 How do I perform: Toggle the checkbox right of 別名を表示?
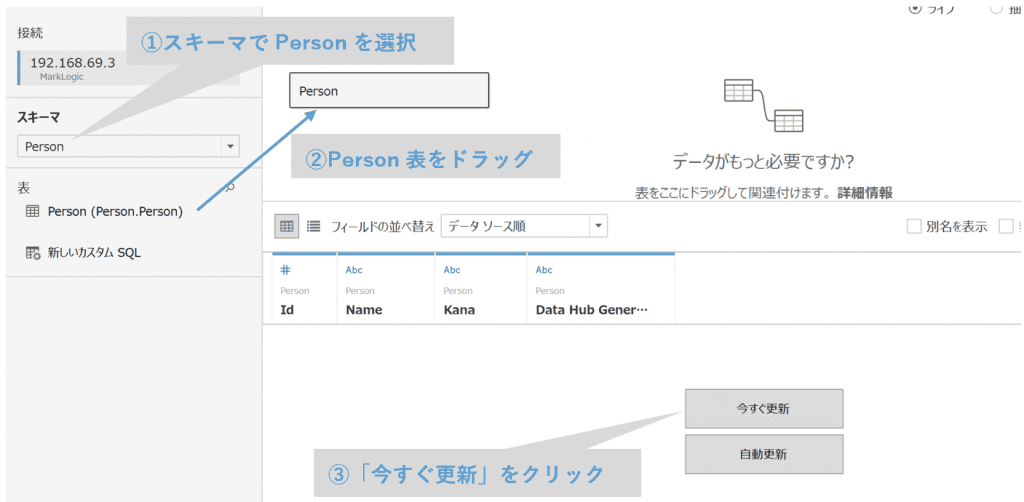pos(1006,227)
